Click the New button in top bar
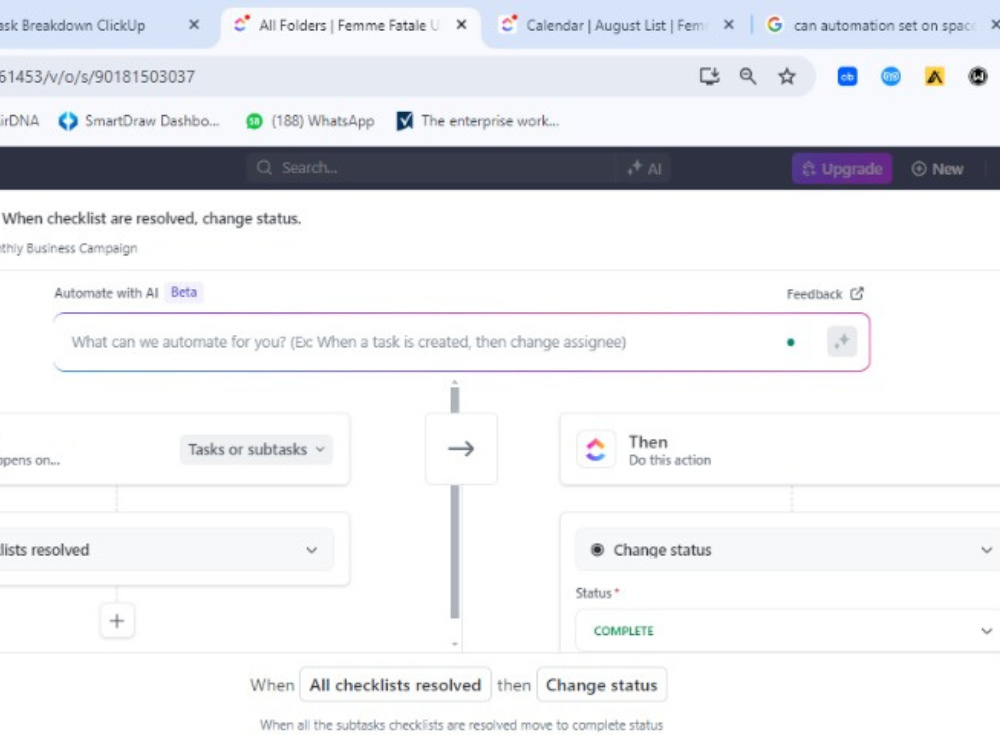1000x750 pixels. [937, 168]
